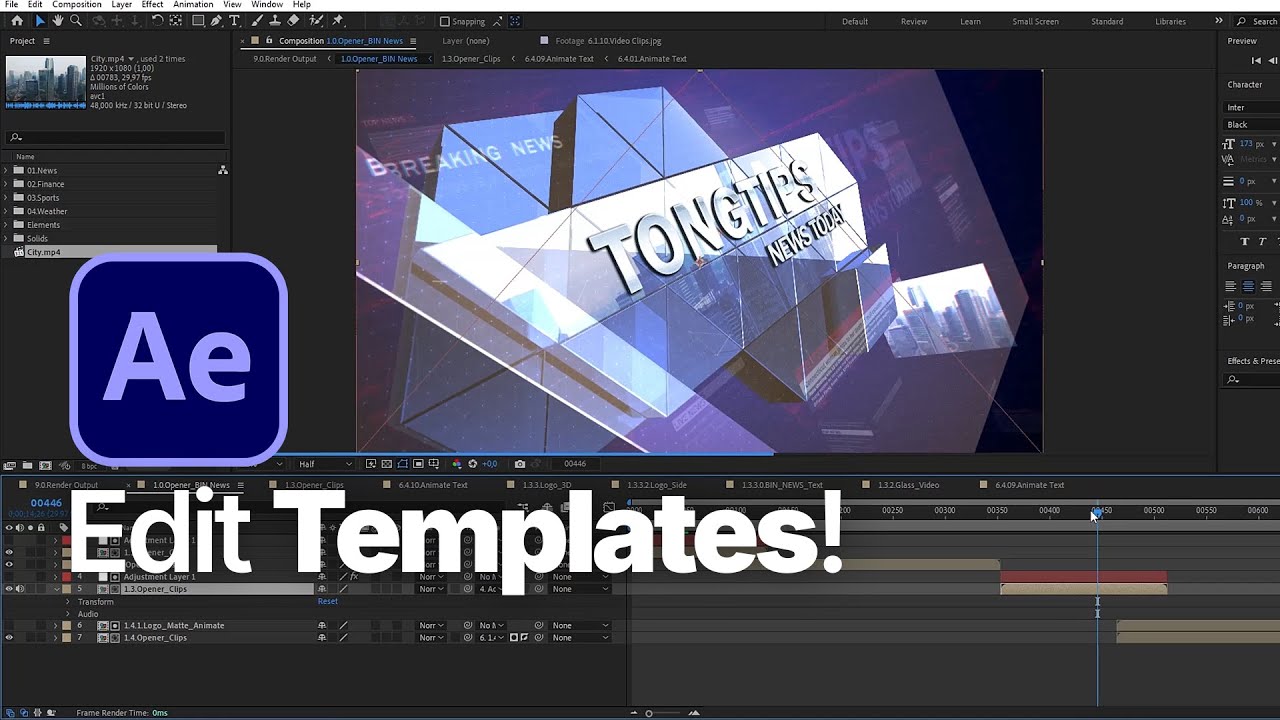This screenshot has height=720, width=1280.
Task: Toggle audio speaker of 1.3.Opener_Clips layer
Action: tap(20, 589)
